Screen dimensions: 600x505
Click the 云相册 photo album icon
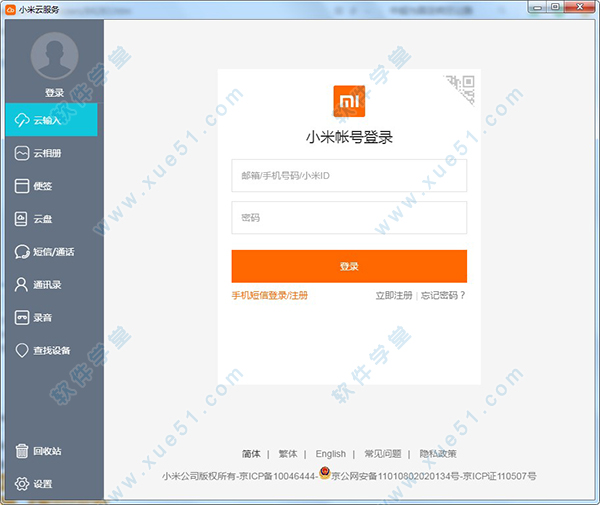pos(22,153)
